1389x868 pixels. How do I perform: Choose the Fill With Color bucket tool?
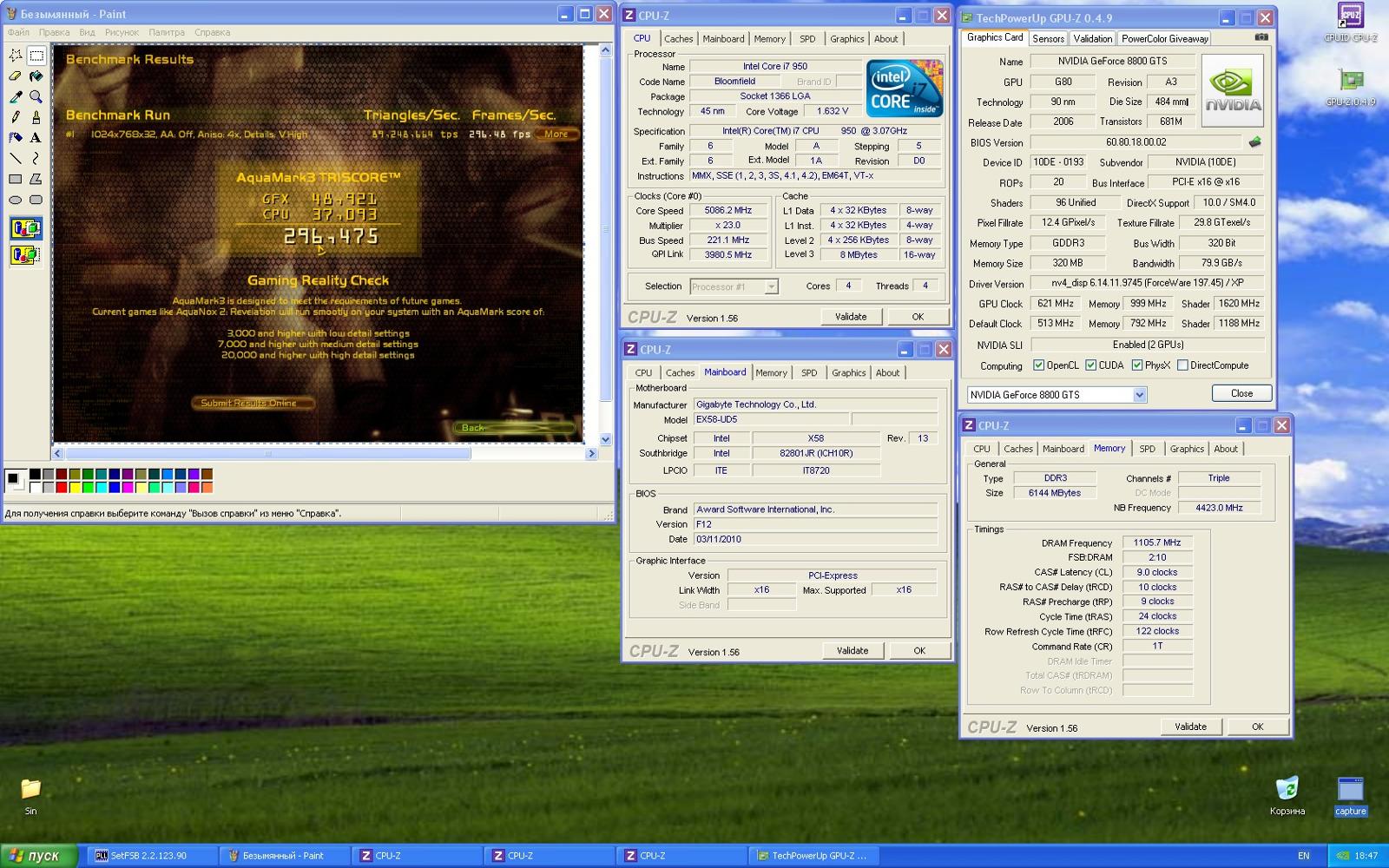36,76
